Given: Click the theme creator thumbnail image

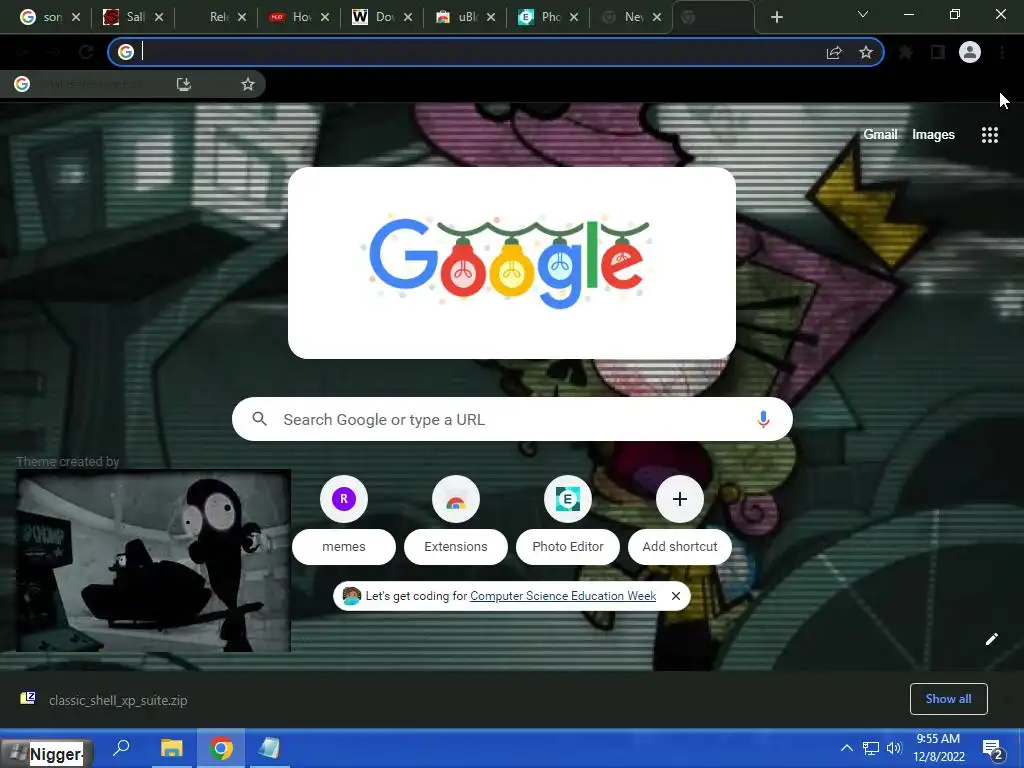Looking at the screenshot, I should (153, 561).
